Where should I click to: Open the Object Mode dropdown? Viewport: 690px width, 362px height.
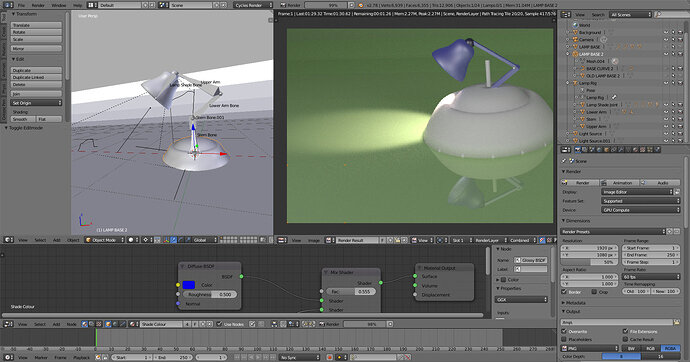[x=104, y=240]
